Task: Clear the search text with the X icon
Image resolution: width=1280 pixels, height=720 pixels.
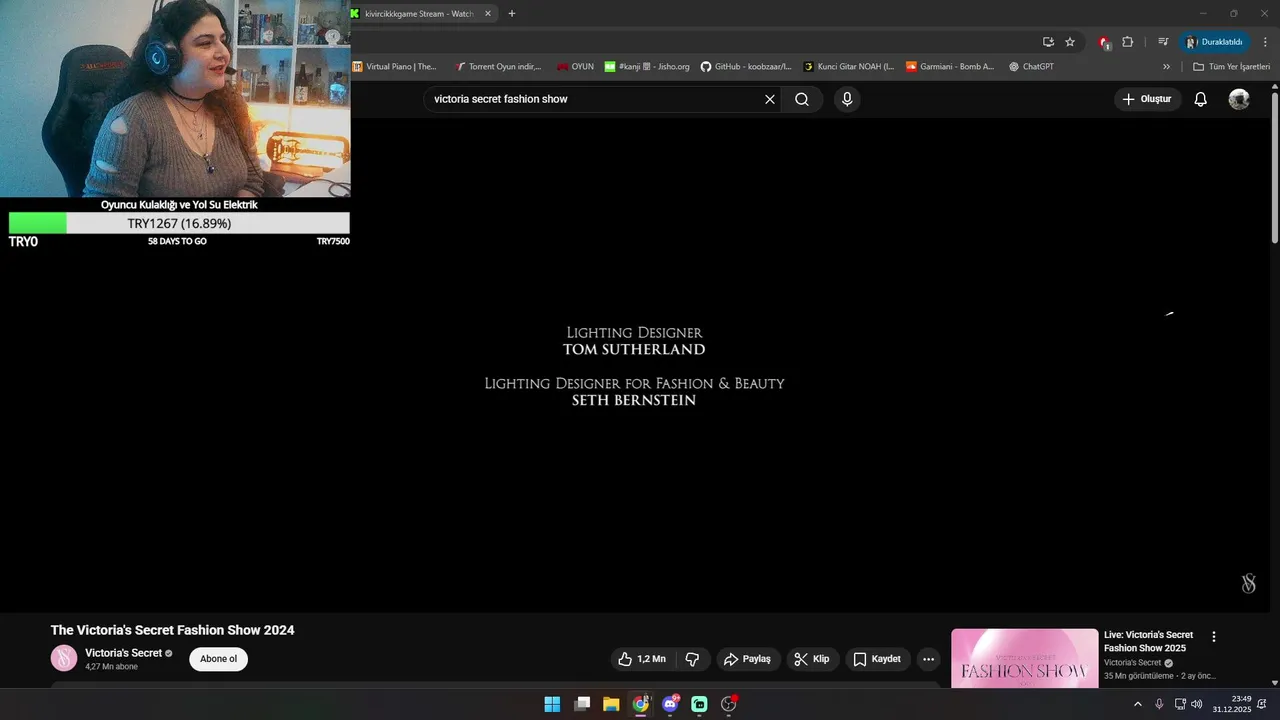Action: (770, 99)
